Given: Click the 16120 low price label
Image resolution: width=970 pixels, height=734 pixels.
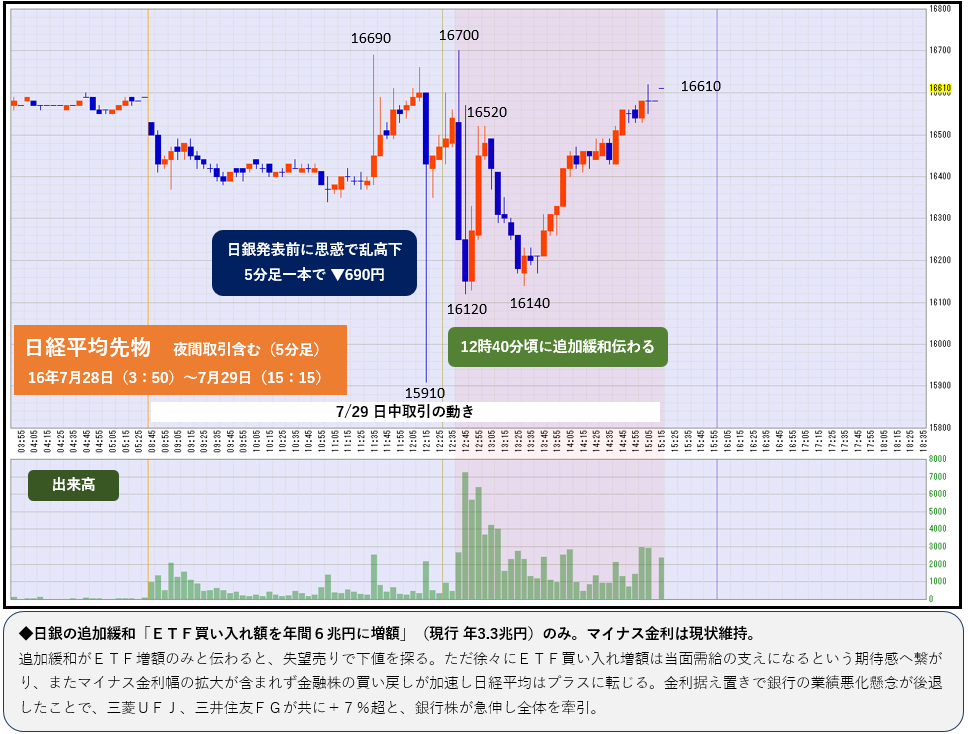Looking at the screenshot, I should pyautogui.click(x=467, y=309).
